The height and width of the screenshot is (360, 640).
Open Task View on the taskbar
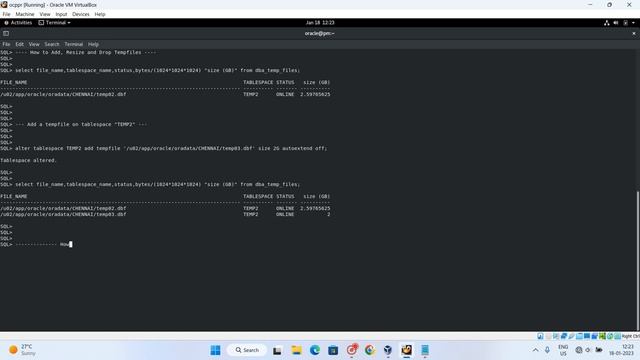[x=277, y=350]
